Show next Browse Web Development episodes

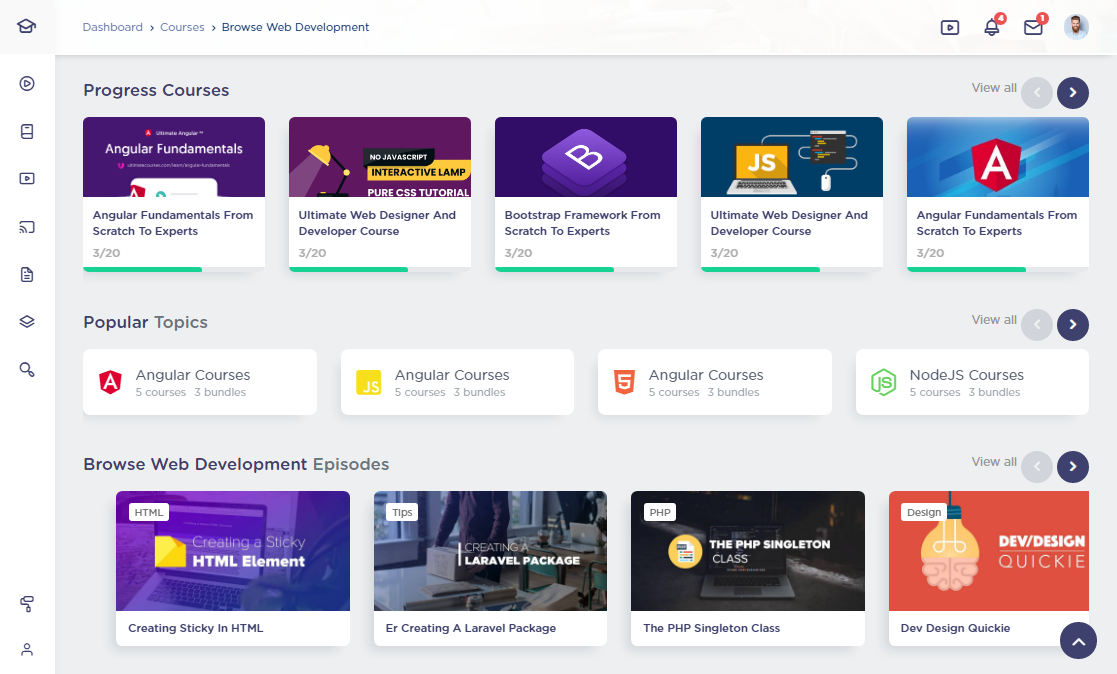point(1073,467)
